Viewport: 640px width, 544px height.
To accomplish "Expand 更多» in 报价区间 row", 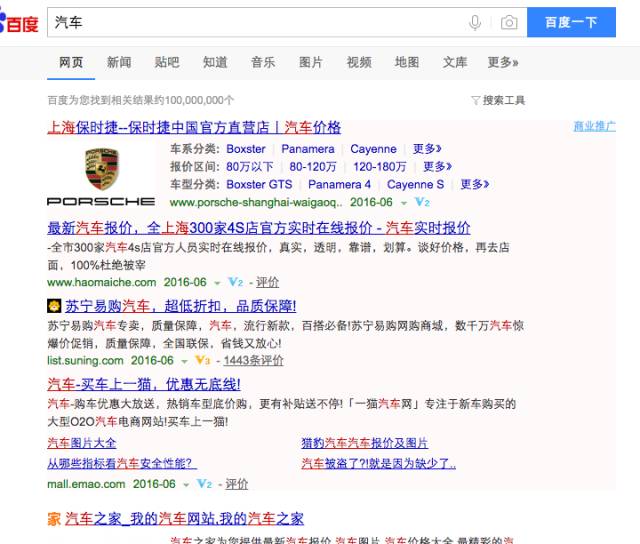I will pyautogui.click(x=437, y=167).
